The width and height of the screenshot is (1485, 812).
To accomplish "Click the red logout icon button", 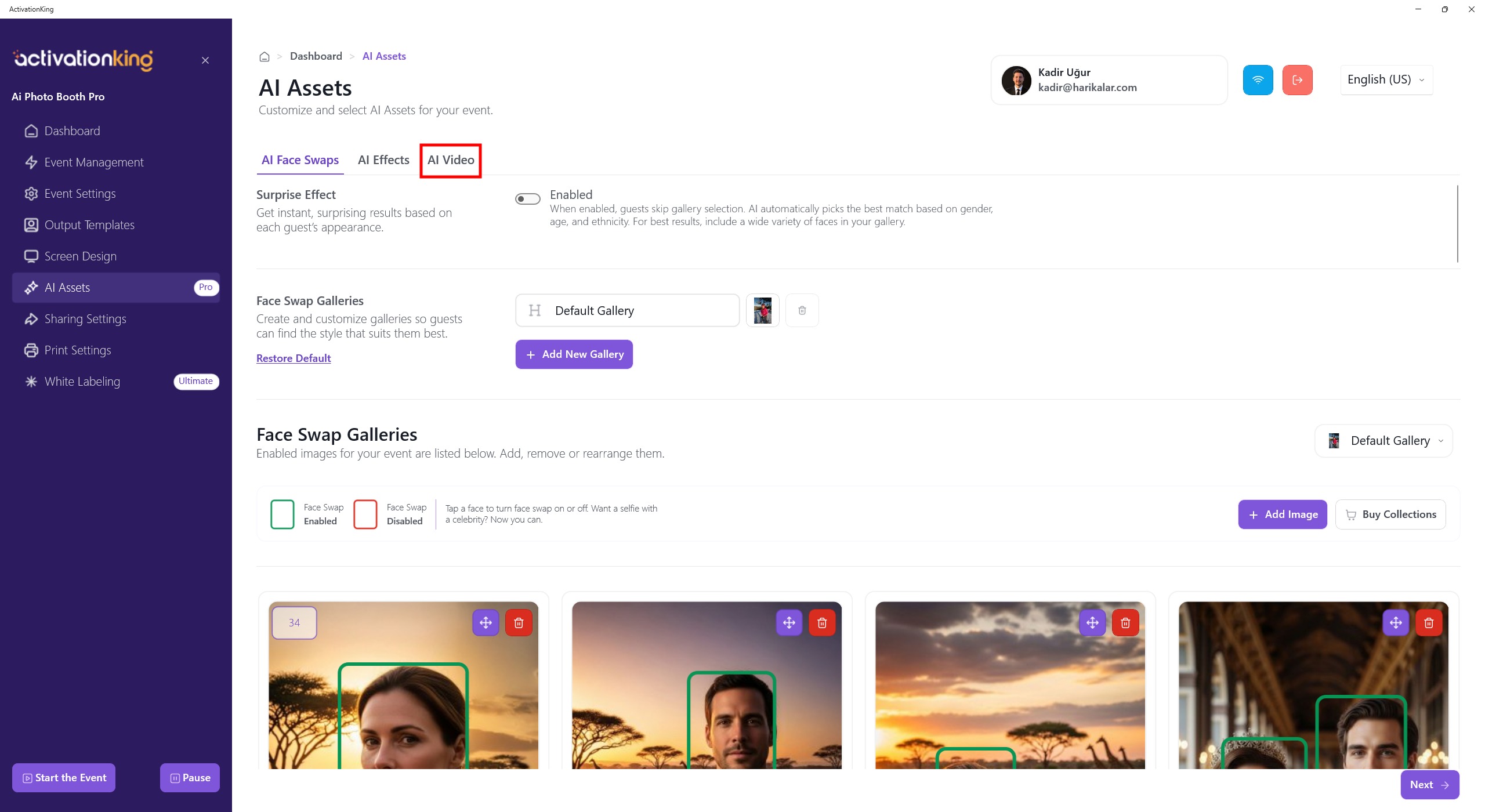I will pyautogui.click(x=1297, y=80).
